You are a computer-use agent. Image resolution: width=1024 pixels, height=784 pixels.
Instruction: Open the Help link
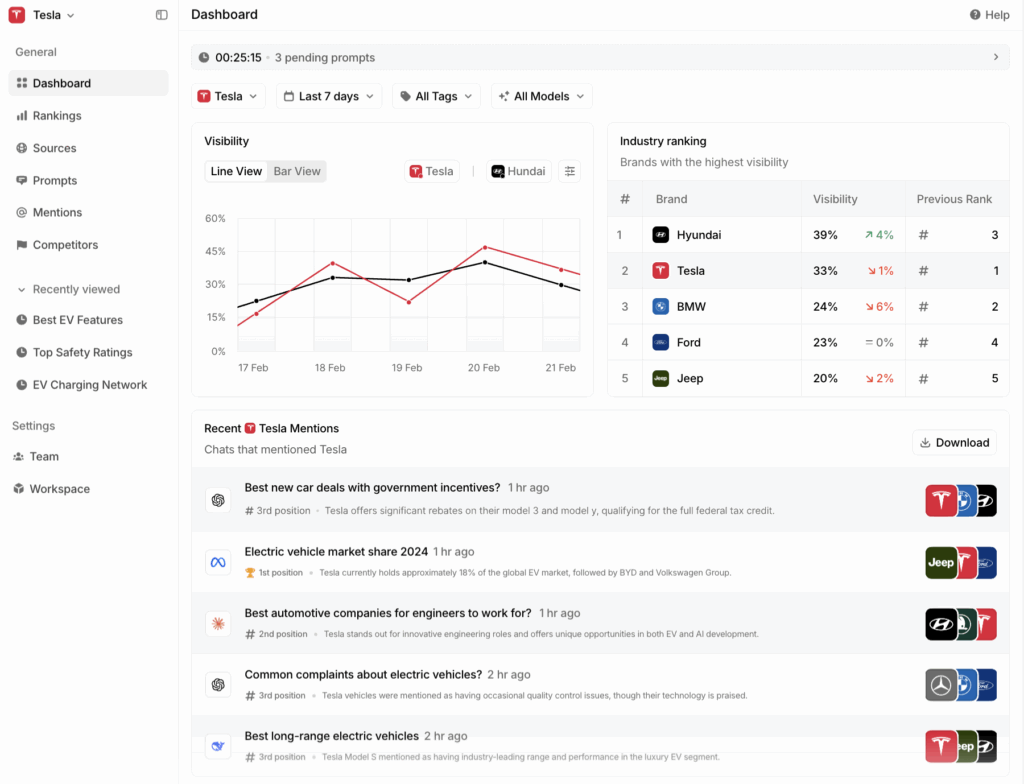989,15
